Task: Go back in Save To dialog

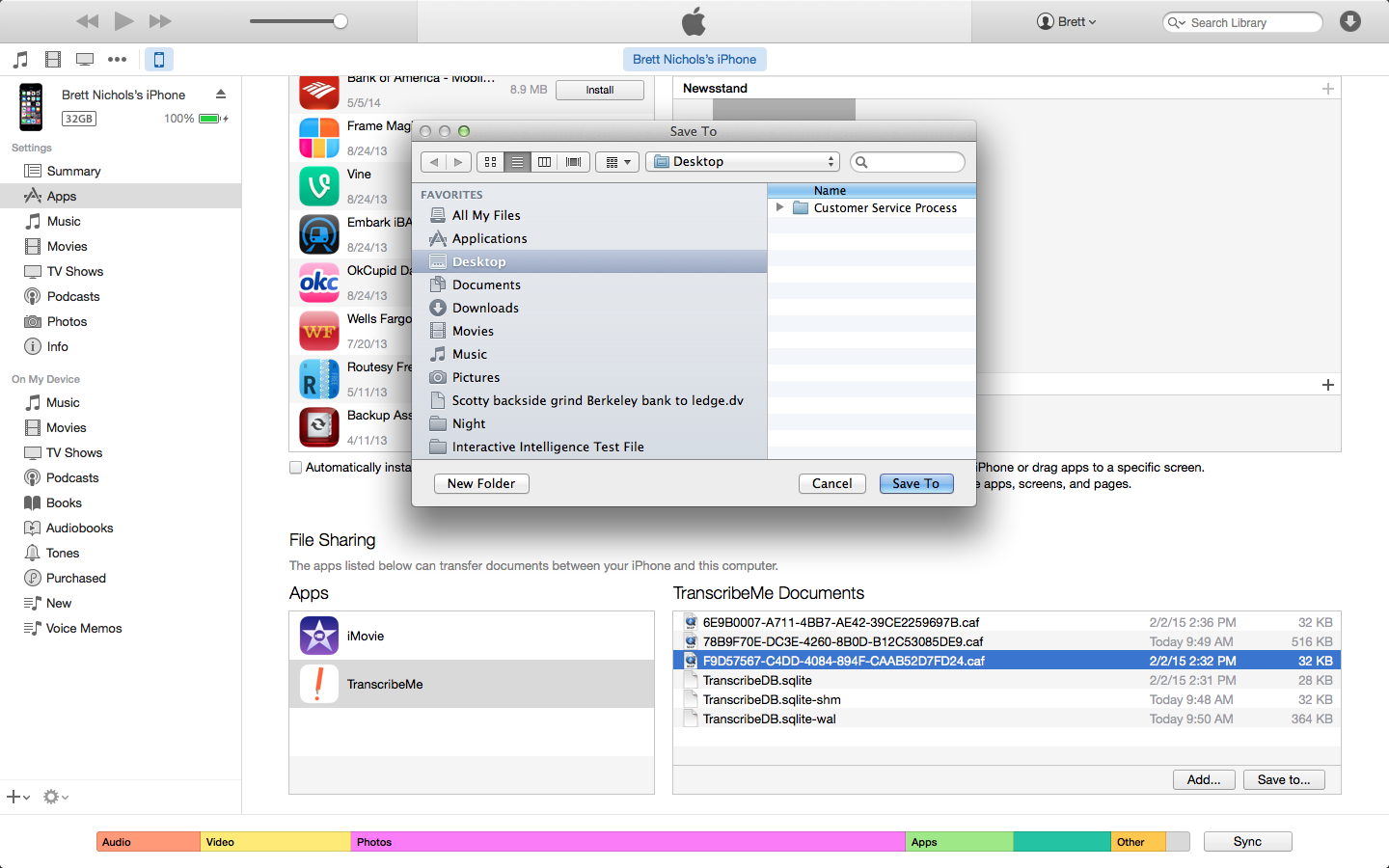Action: point(434,162)
